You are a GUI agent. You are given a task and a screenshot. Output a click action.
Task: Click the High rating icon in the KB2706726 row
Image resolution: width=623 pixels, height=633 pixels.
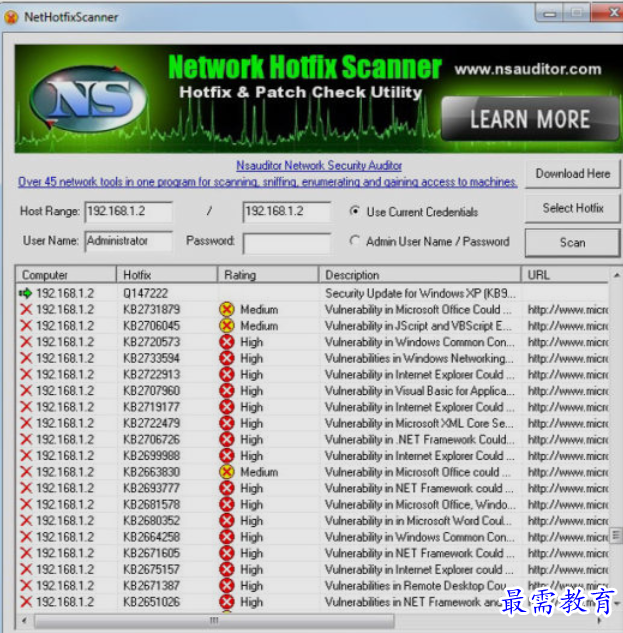point(227,439)
